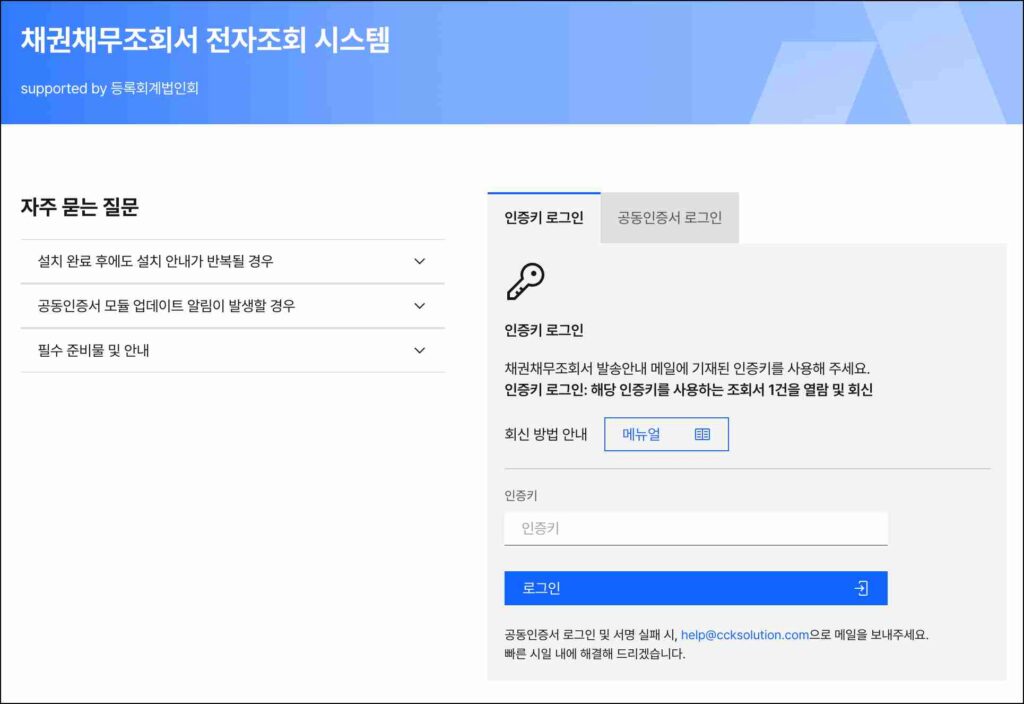Click the 자주 묻는 질문 heading

tap(79, 207)
